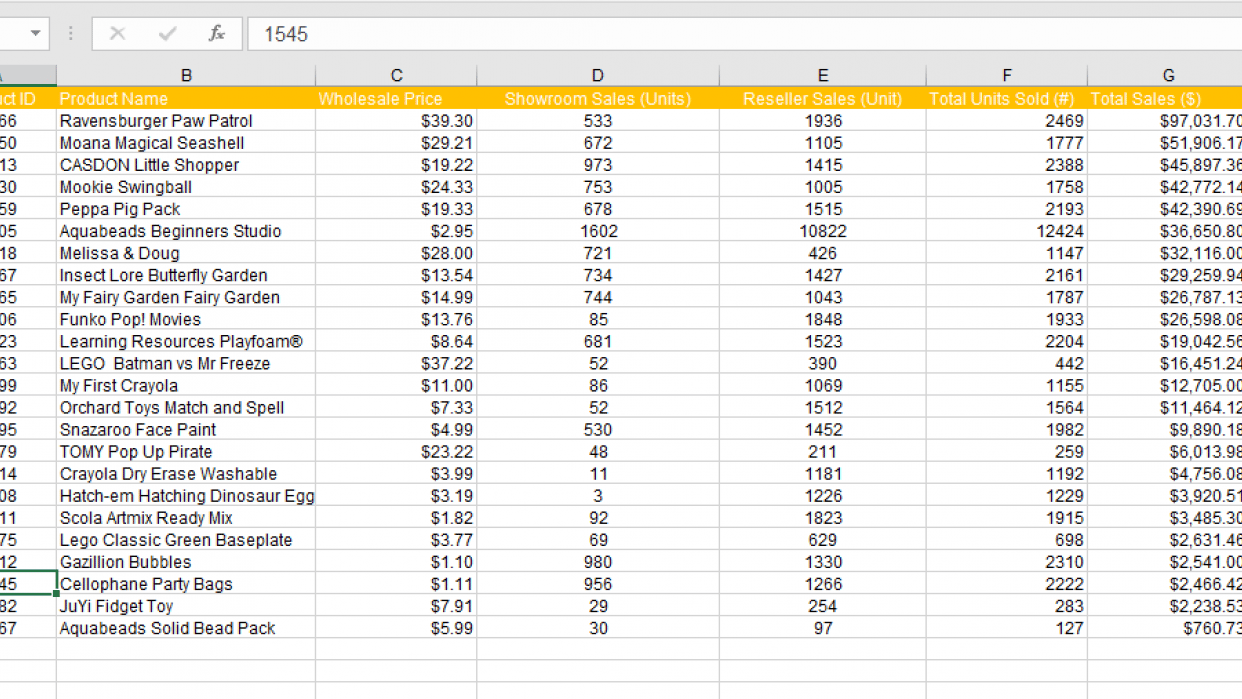Select the "LEGO Batman vs Mr Freeze" cell

pos(186,363)
